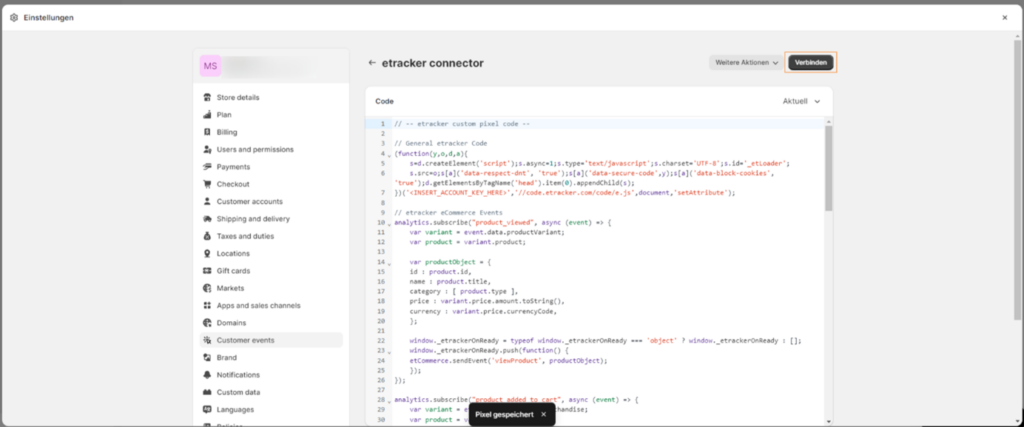Open the Aktuell version dropdown
1024x427 pixels.
tap(801, 101)
